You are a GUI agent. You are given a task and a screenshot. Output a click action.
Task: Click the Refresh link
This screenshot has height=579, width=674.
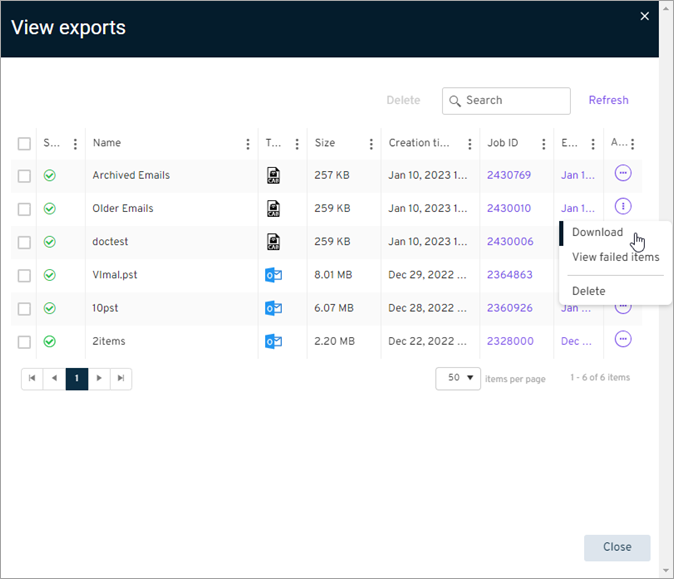tap(608, 100)
